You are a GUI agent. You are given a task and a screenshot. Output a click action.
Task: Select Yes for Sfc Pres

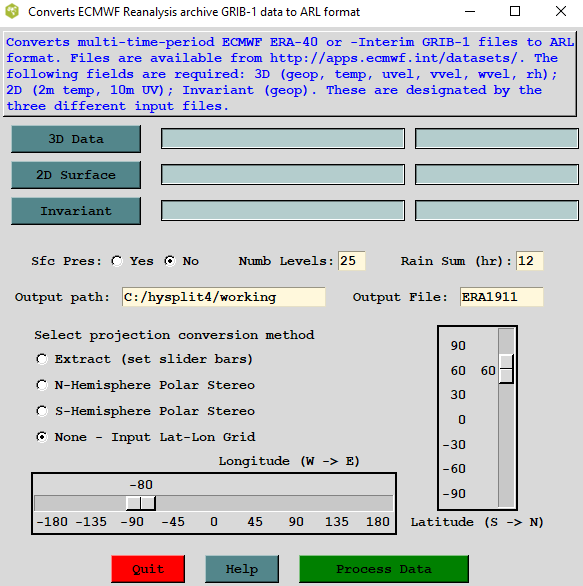pos(117,261)
